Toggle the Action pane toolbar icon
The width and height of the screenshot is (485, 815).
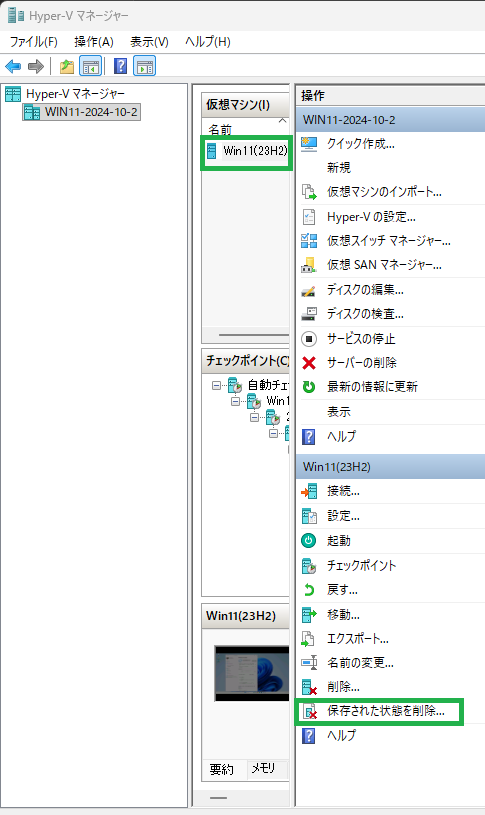pos(145,67)
